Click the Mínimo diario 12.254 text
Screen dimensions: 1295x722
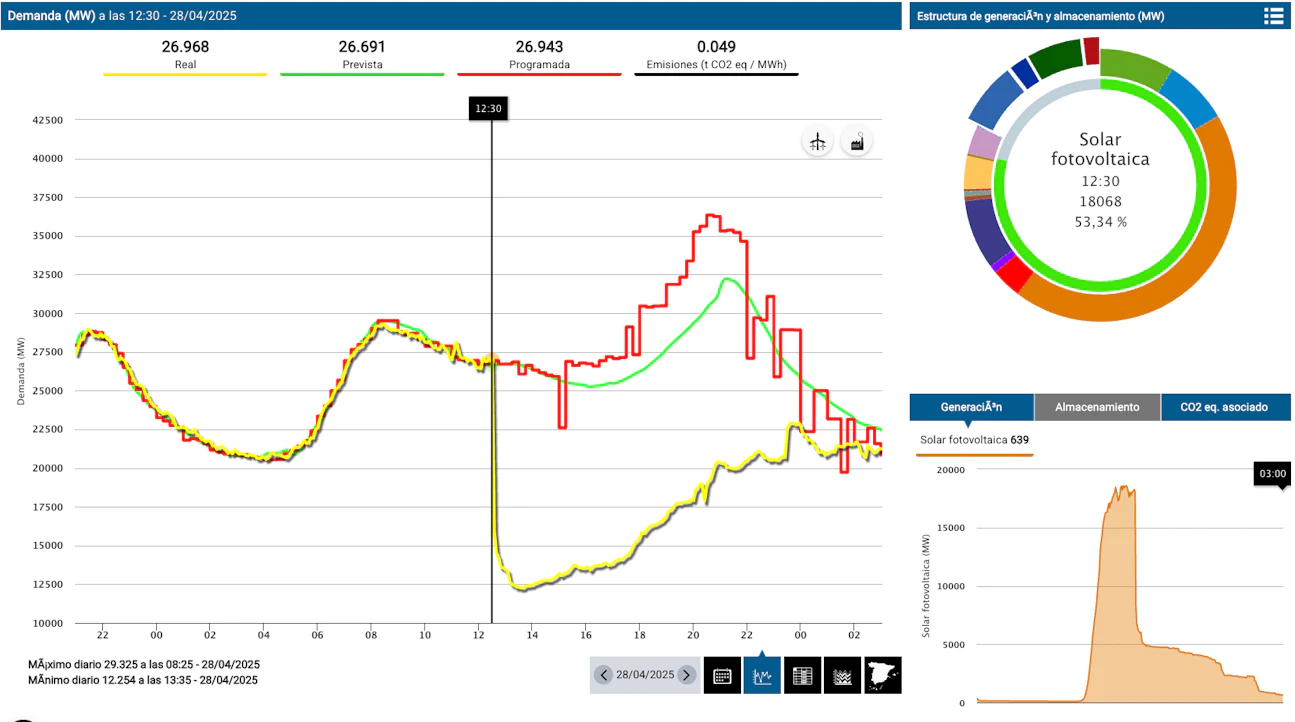coord(144,680)
